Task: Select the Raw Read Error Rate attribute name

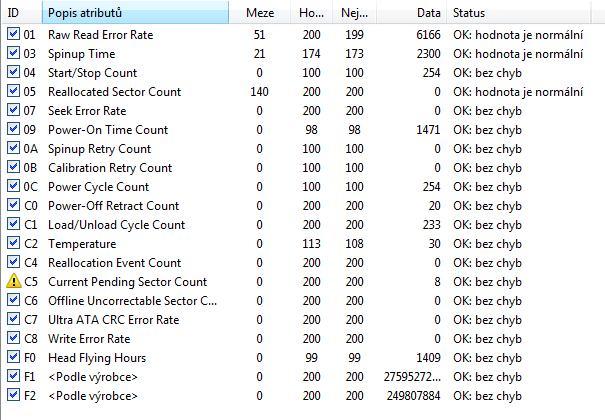Action: pos(100,35)
